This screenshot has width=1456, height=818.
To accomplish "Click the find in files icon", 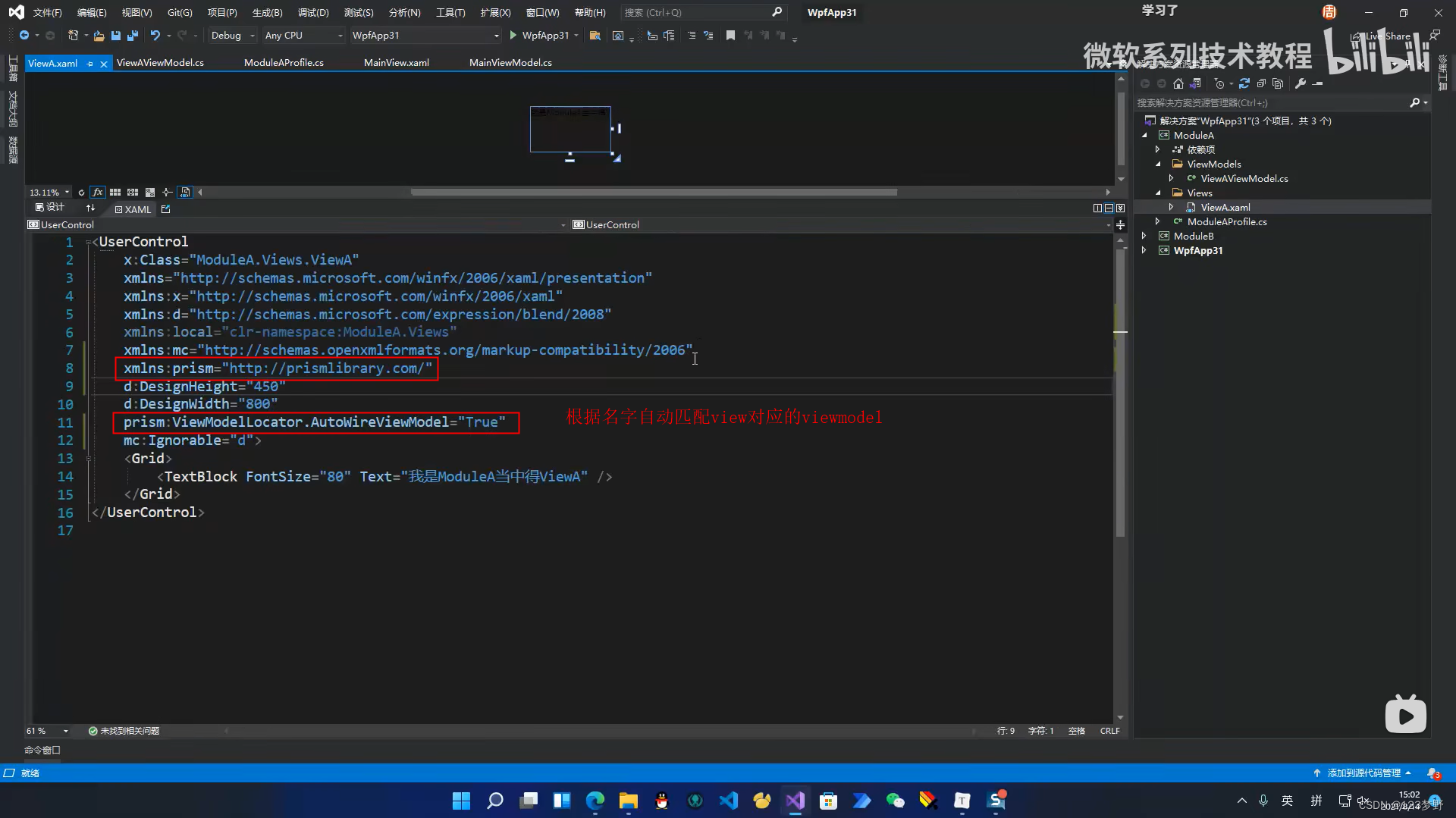I will pyautogui.click(x=595, y=36).
